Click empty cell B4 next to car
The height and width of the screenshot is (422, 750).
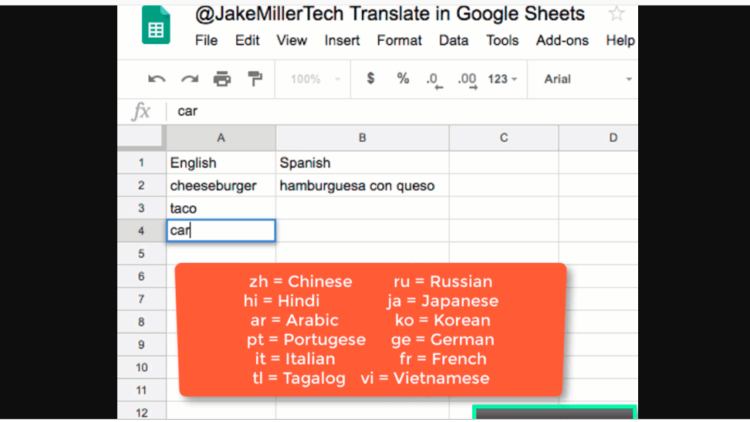pyautogui.click(x=362, y=231)
